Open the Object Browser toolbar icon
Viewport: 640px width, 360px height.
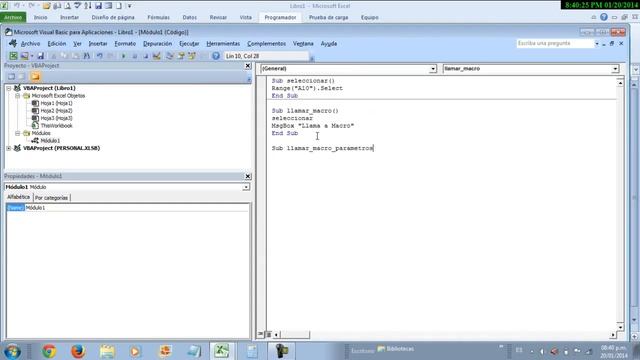pos(192,56)
